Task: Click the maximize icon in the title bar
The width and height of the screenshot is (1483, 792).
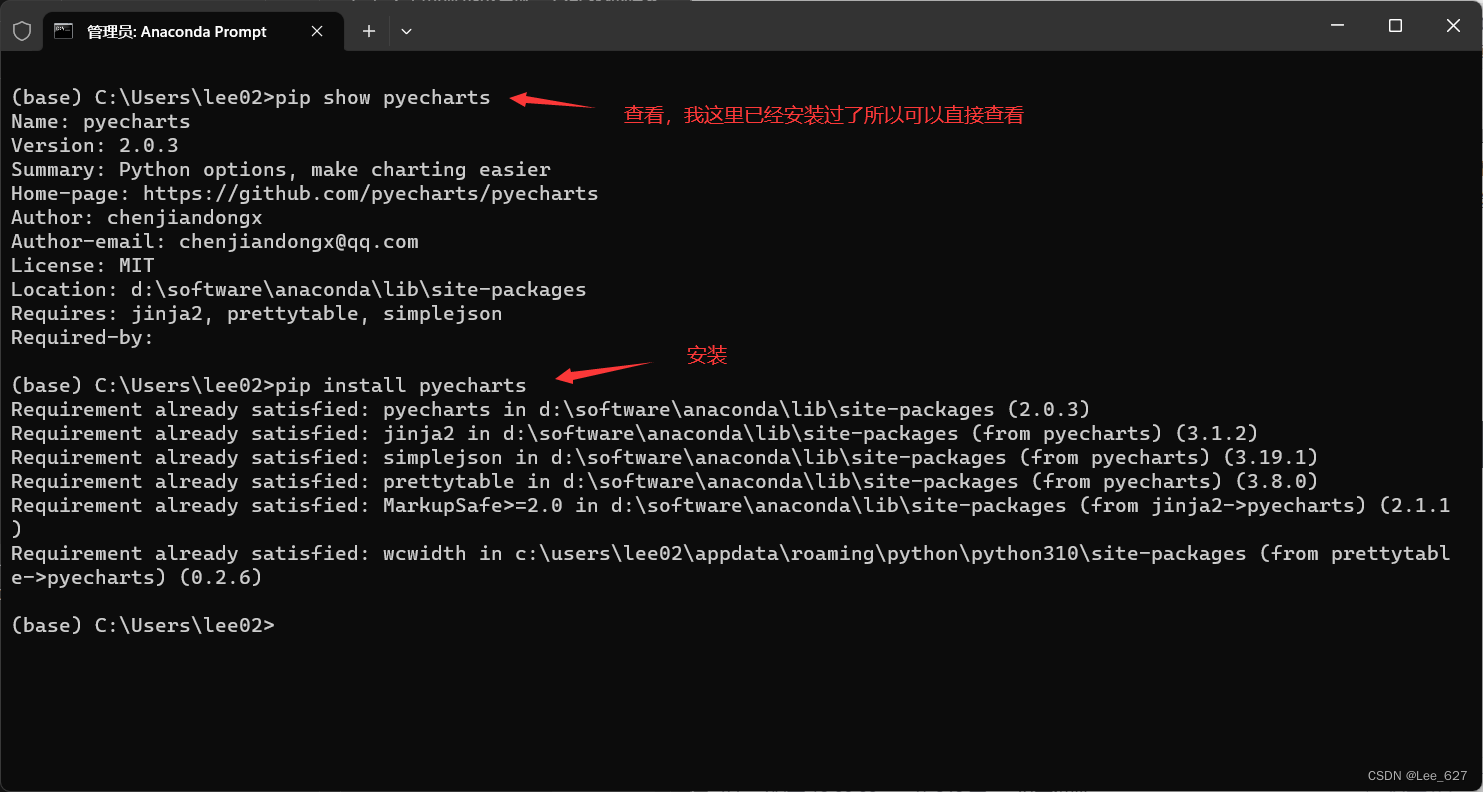Action: (x=1394, y=25)
